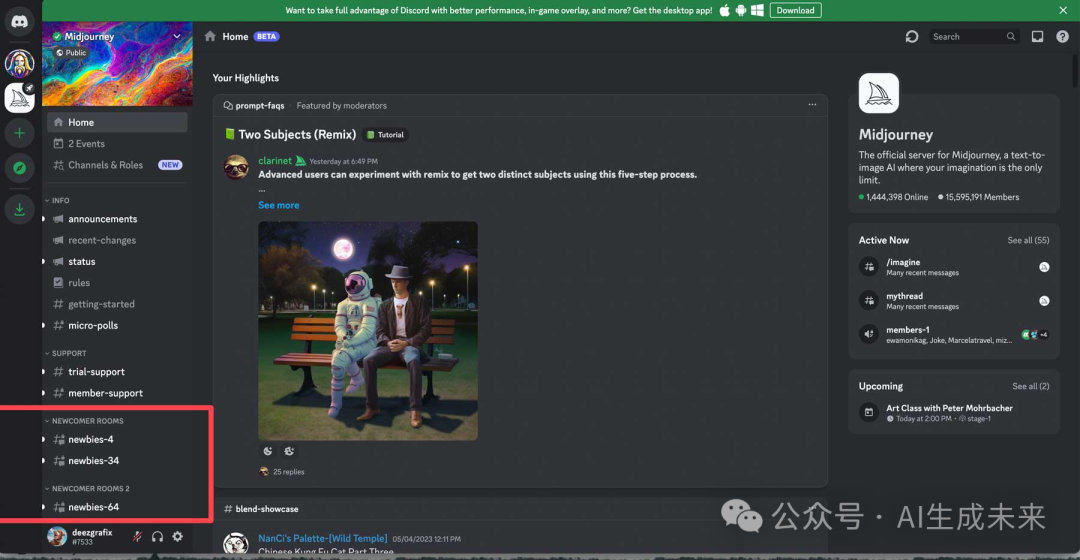Open Midjourney server dropdown chevron

[x=177, y=36]
